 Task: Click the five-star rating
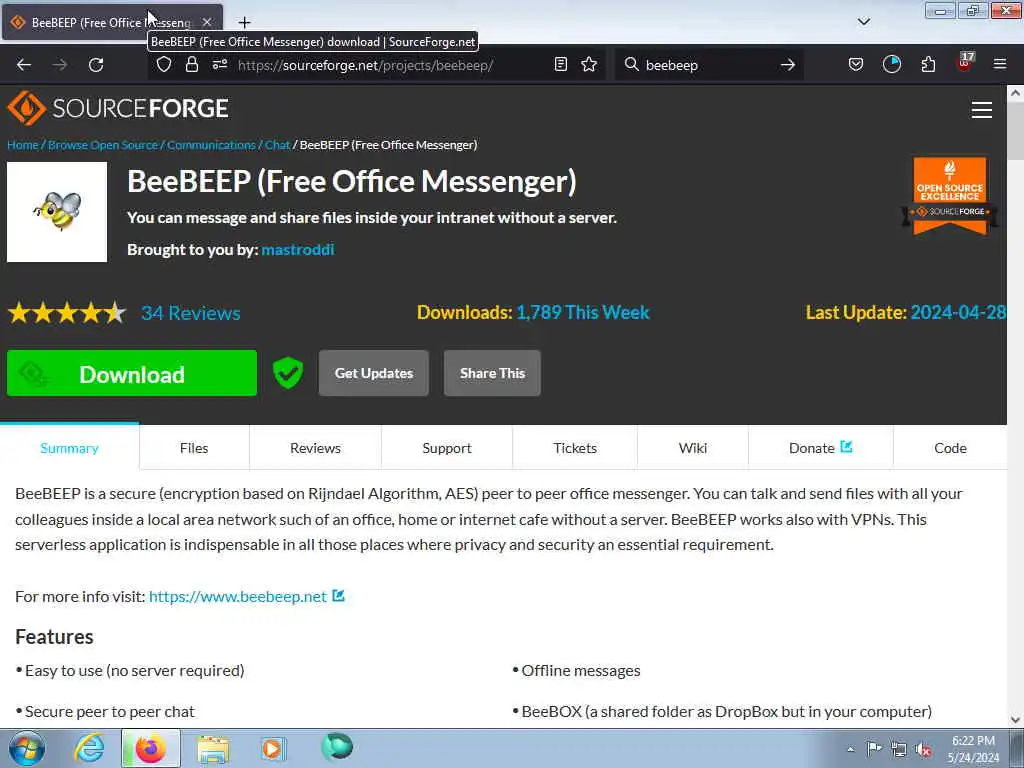[x=67, y=313]
